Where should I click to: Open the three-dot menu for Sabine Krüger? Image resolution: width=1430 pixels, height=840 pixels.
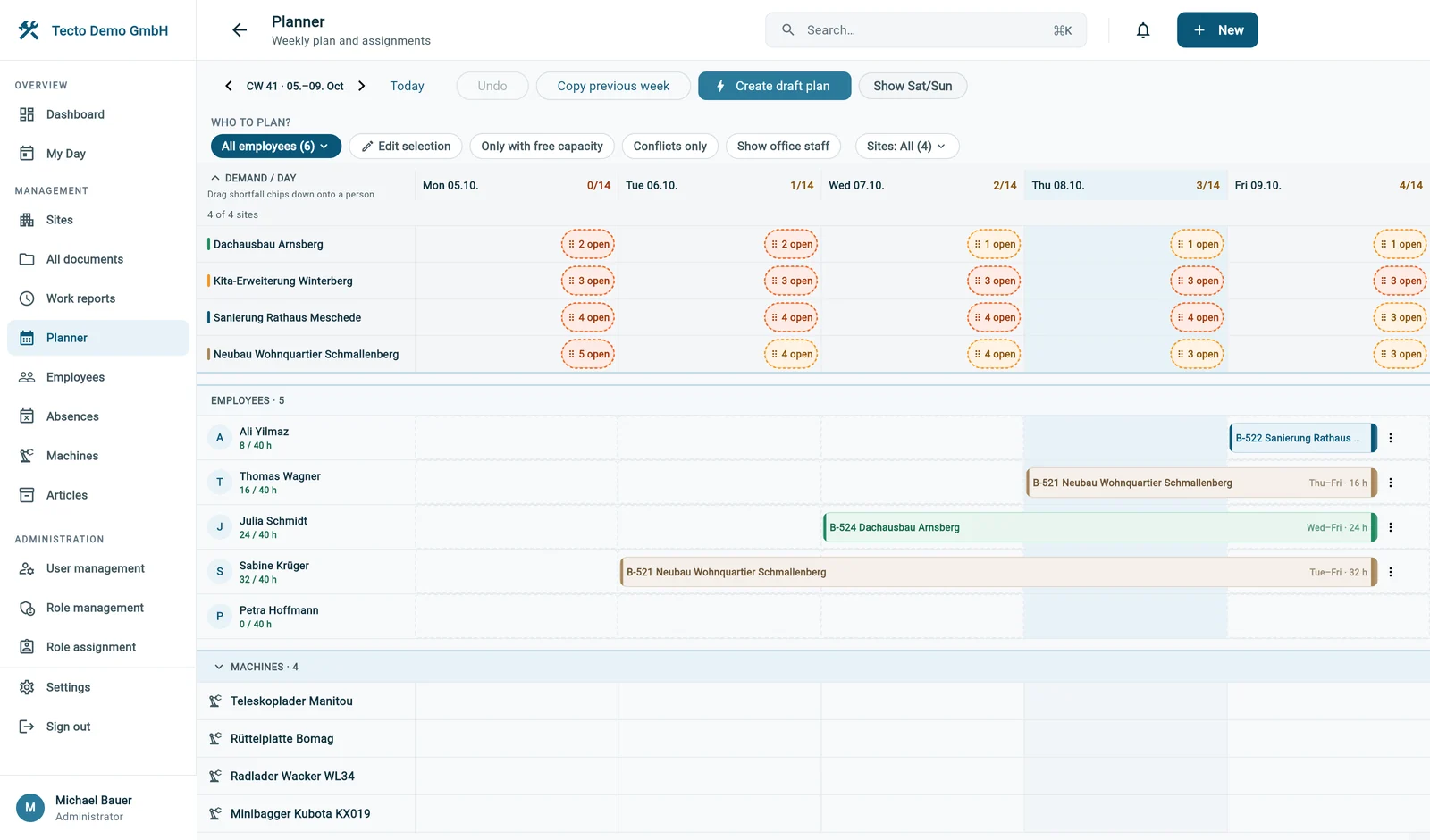point(1391,572)
